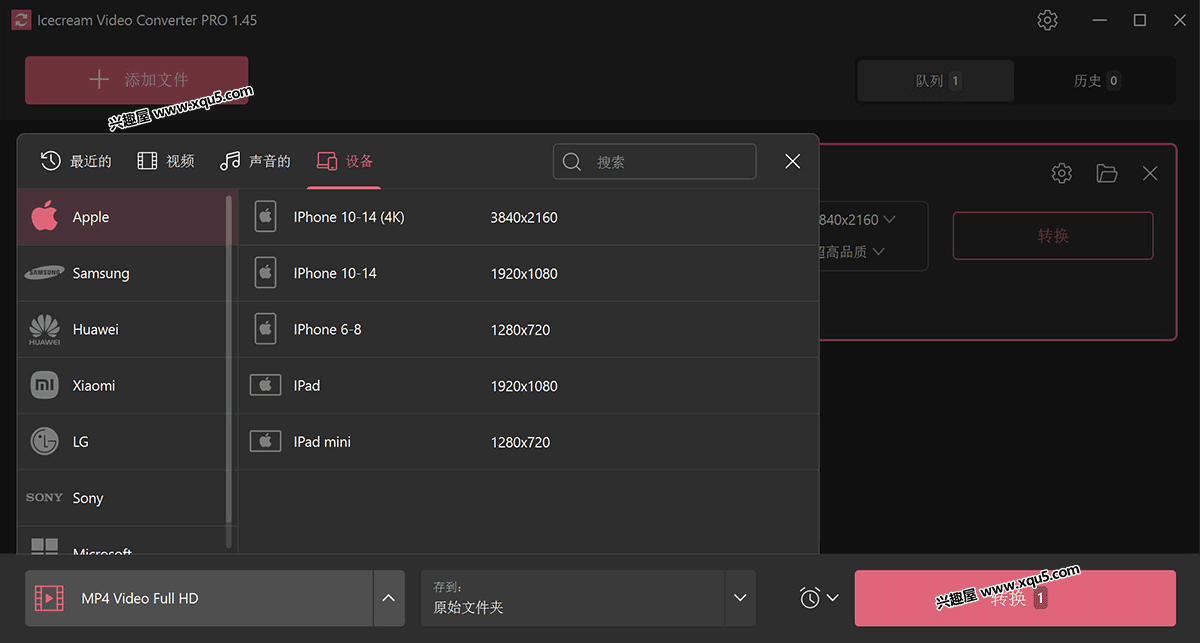Open the 840x2160 resolution dropdown
1200x643 pixels.
click(x=856, y=220)
